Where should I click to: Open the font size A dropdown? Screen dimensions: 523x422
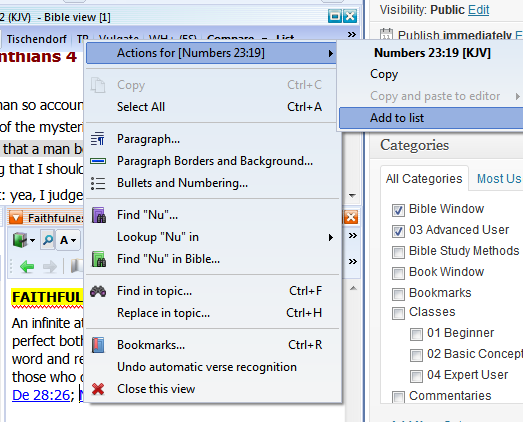point(68,240)
